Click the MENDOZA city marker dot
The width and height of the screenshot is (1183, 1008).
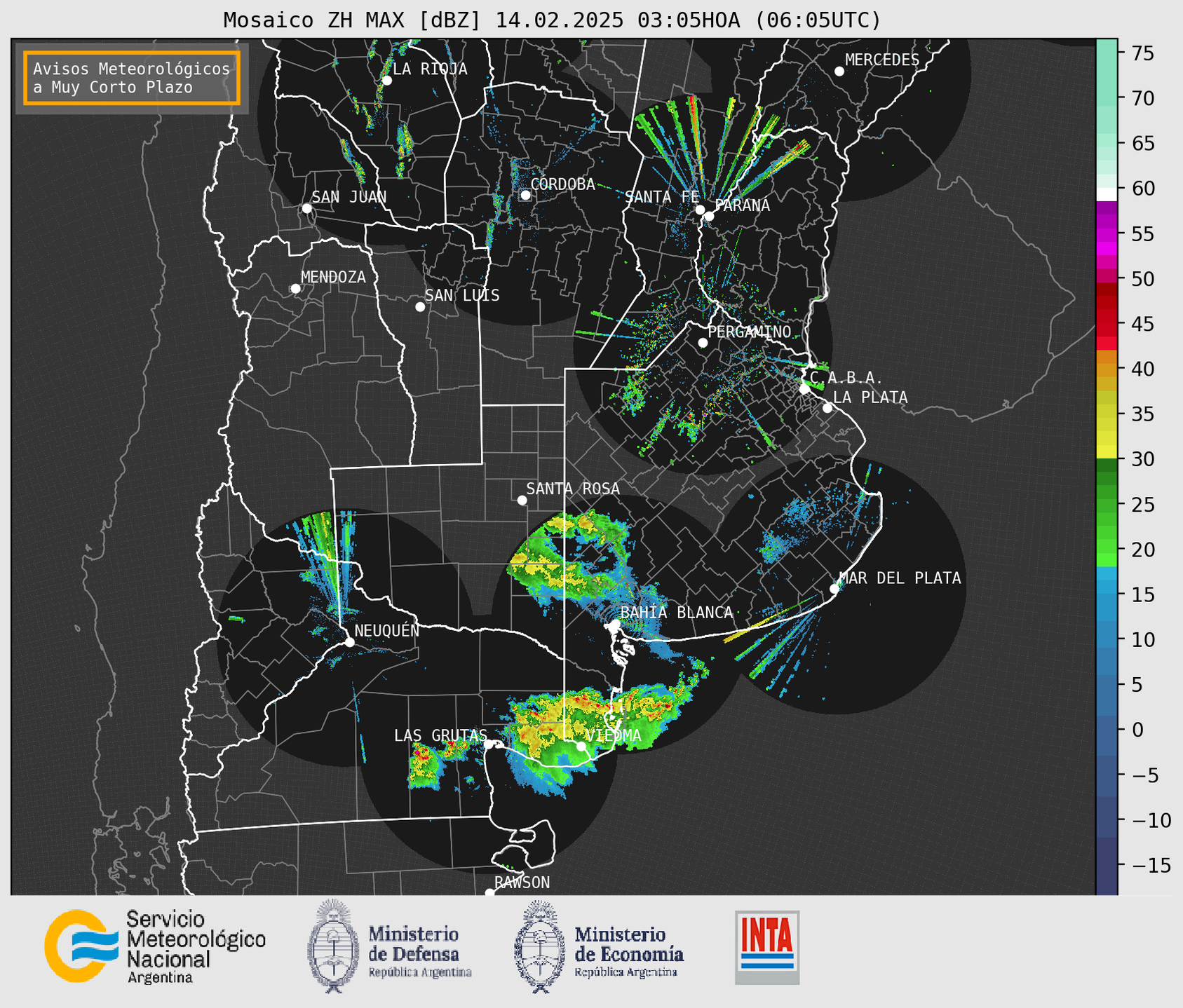click(x=295, y=289)
